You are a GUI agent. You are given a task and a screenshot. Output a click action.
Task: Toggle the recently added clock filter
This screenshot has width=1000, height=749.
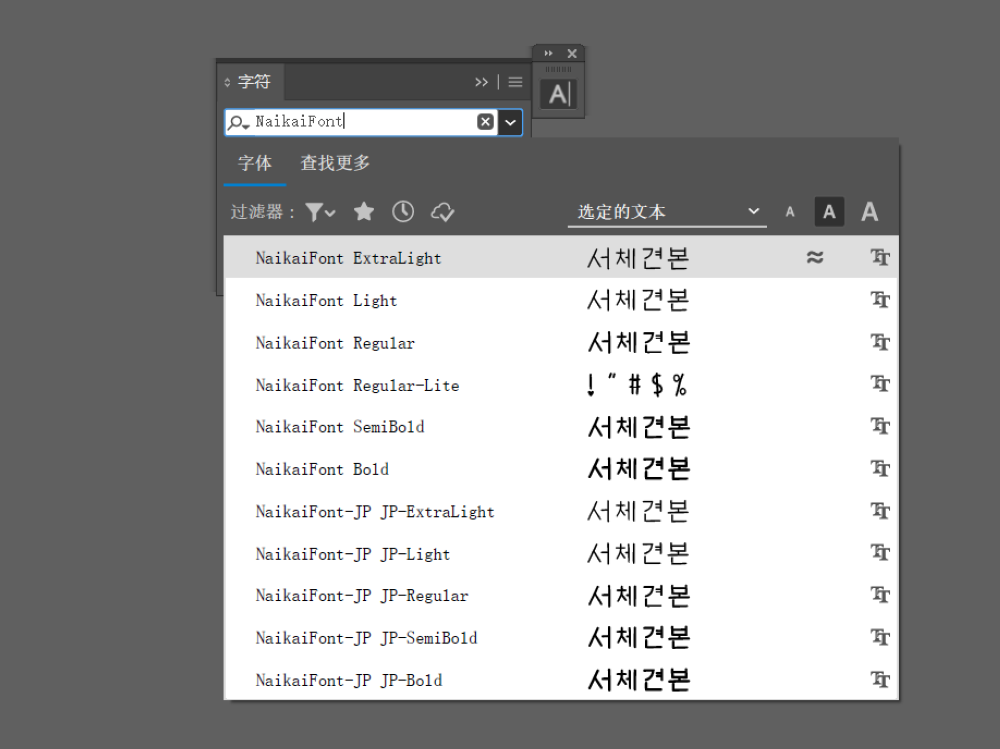[x=403, y=211]
